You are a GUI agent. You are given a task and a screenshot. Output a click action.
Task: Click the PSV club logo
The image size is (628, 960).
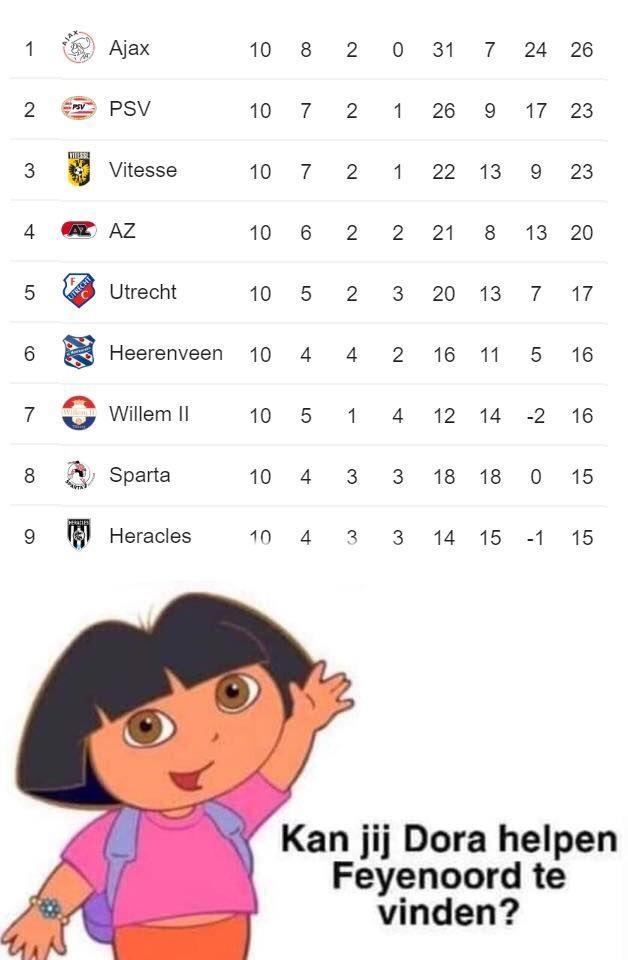click(78, 108)
